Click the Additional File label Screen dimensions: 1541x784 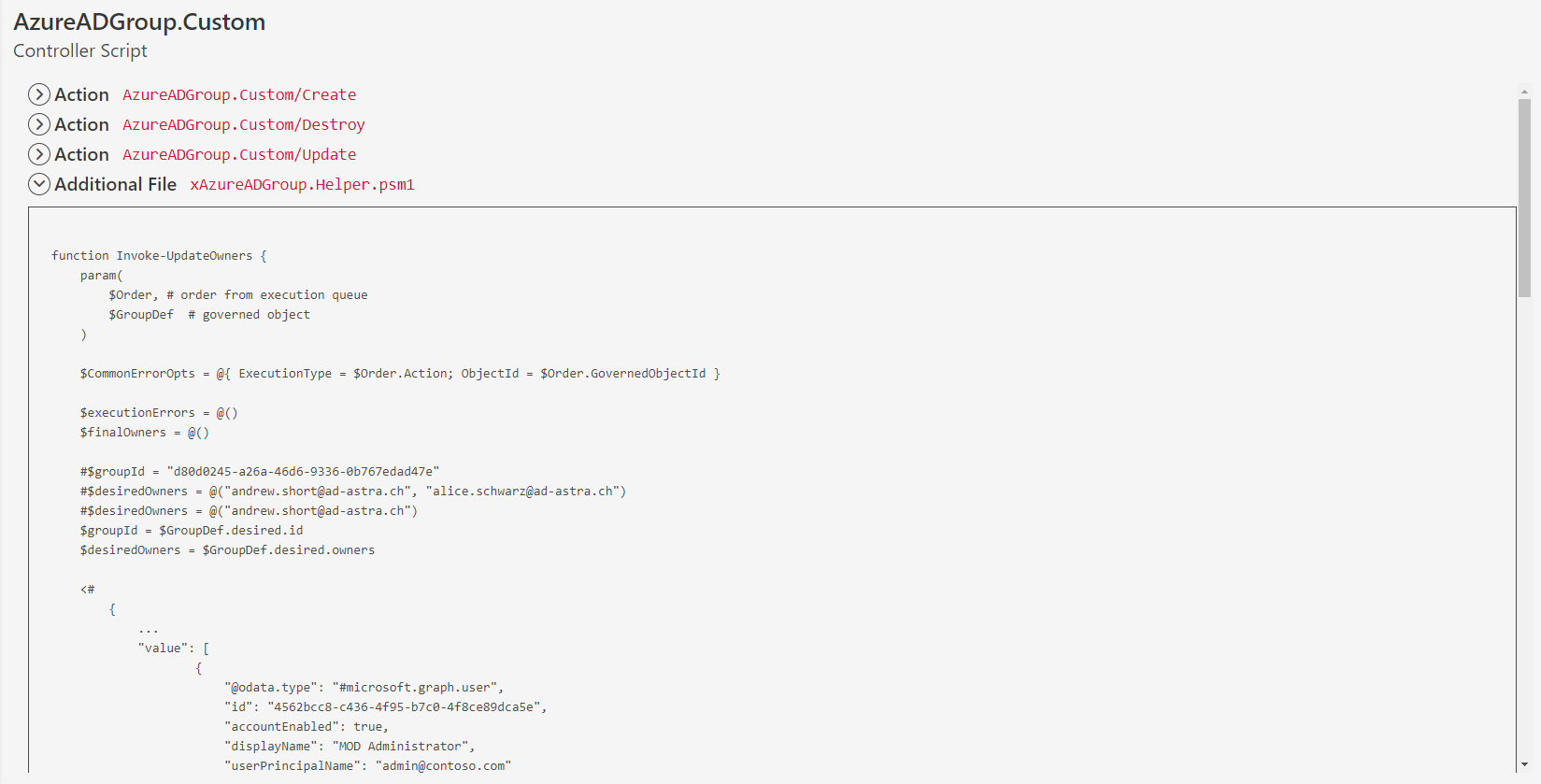[115, 184]
